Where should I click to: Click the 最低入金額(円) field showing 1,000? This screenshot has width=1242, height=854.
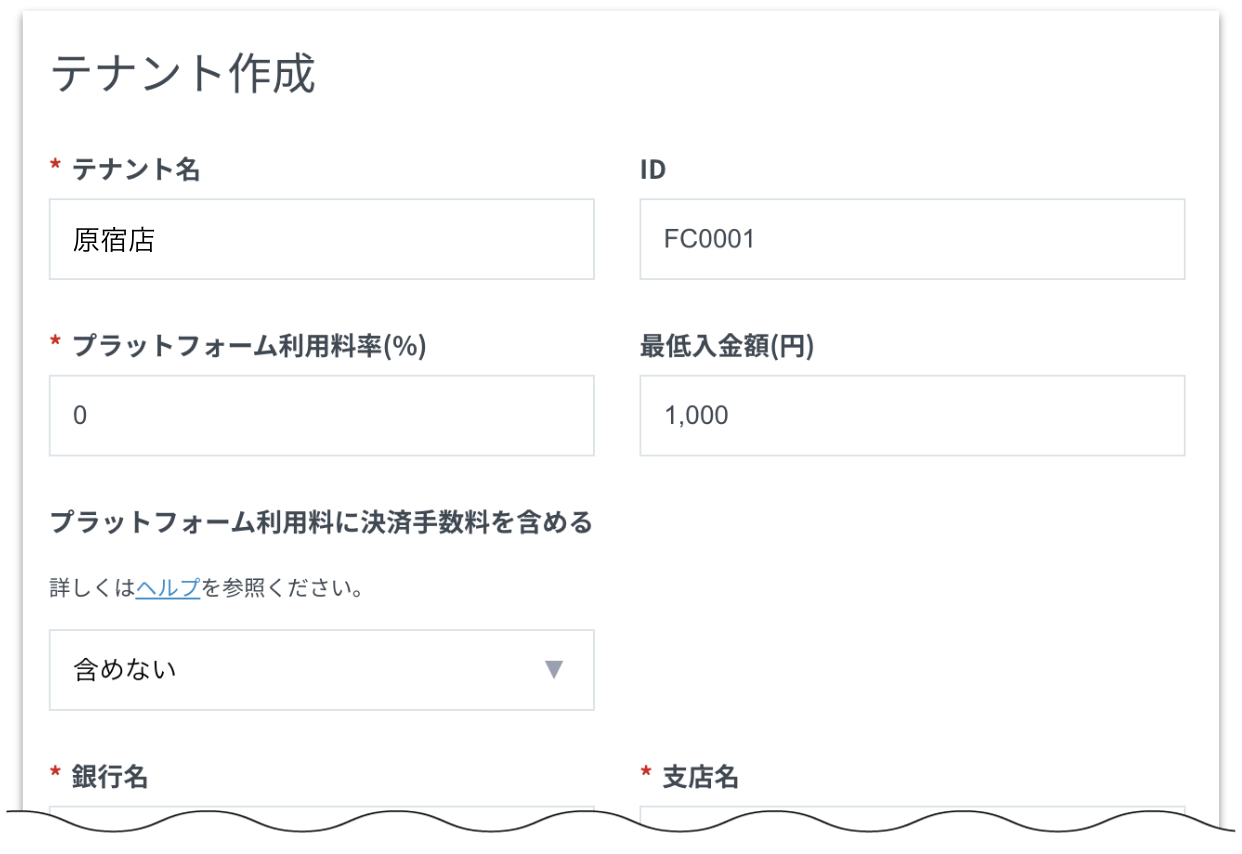pyautogui.click(x=911, y=416)
